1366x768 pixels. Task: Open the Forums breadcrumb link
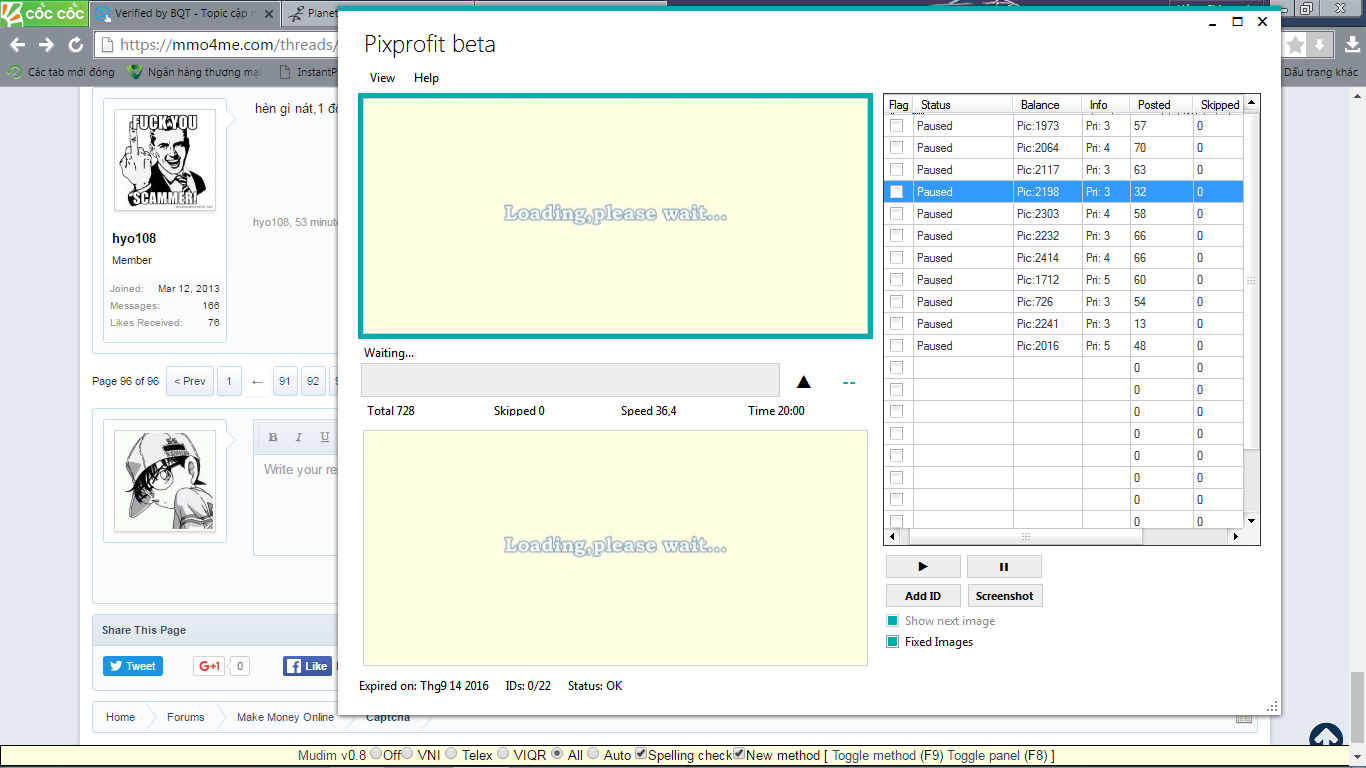point(185,717)
